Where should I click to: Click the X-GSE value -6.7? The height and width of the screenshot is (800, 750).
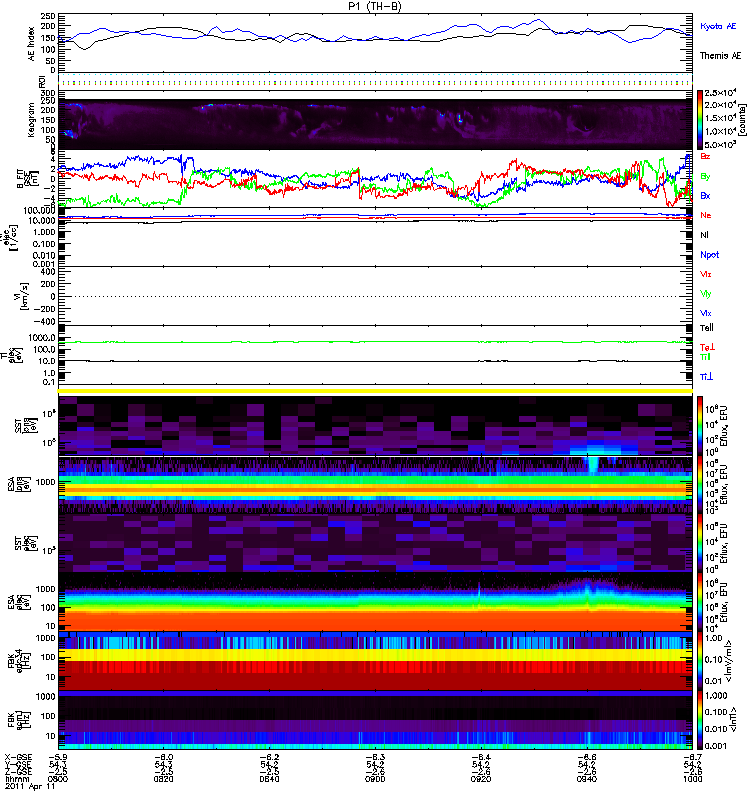pos(693,758)
